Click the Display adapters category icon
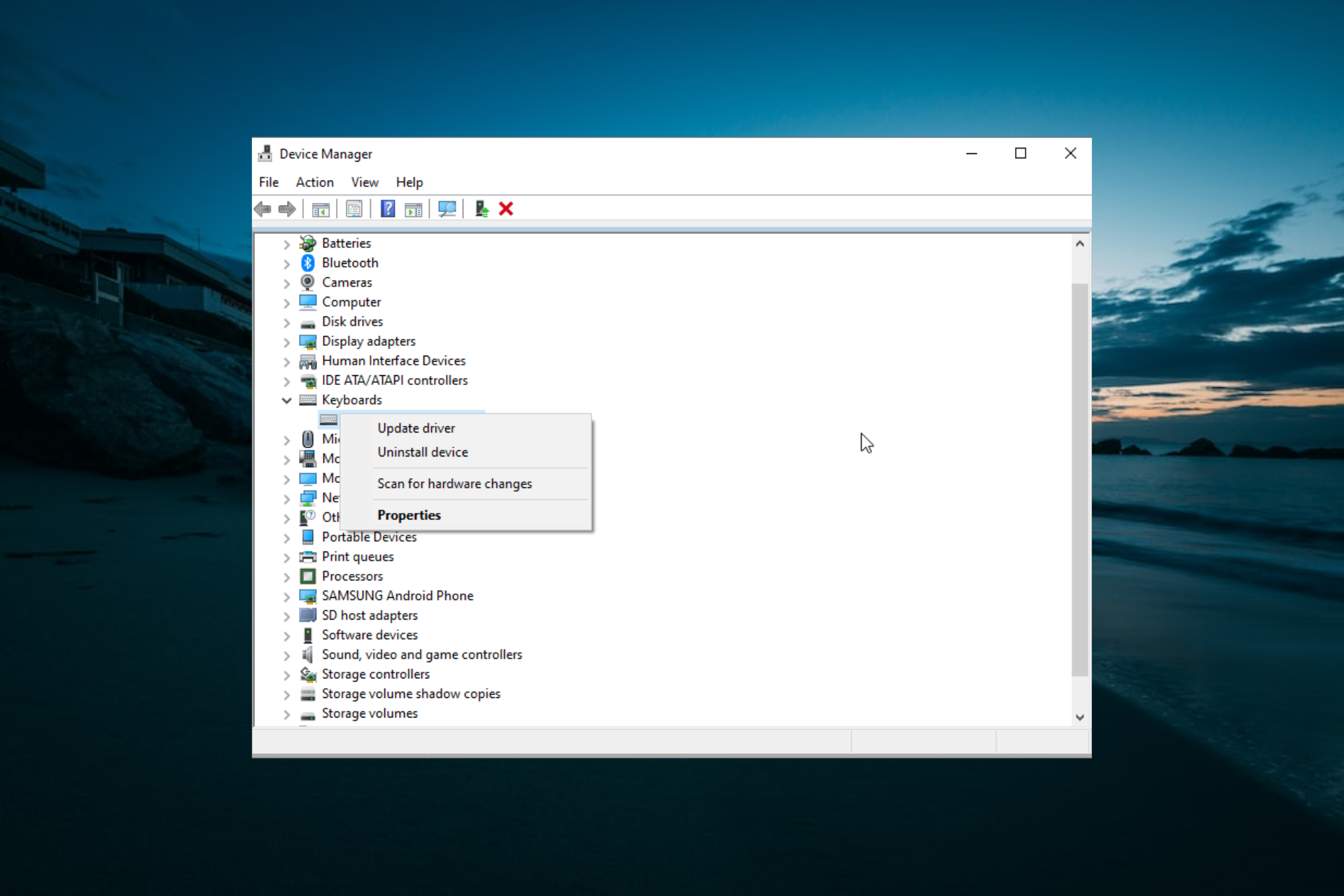The width and height of the screenshot is (1344, 896). click(307, 341)
